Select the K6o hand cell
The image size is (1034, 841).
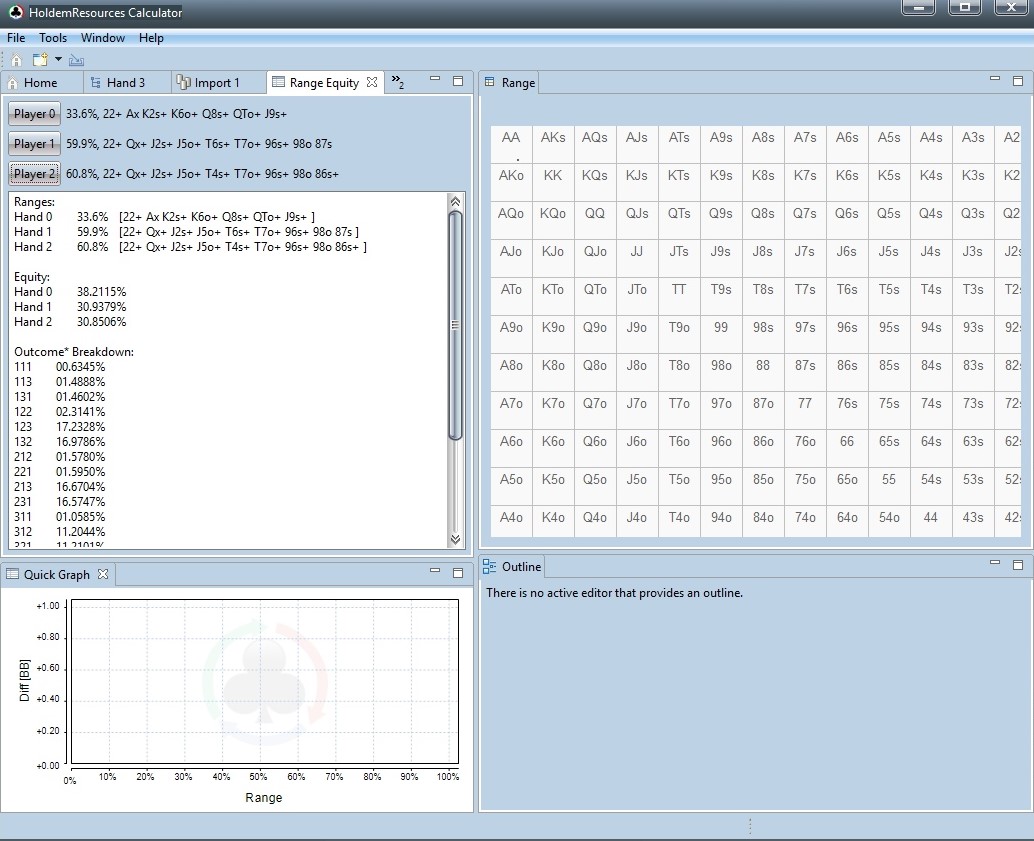553,447
